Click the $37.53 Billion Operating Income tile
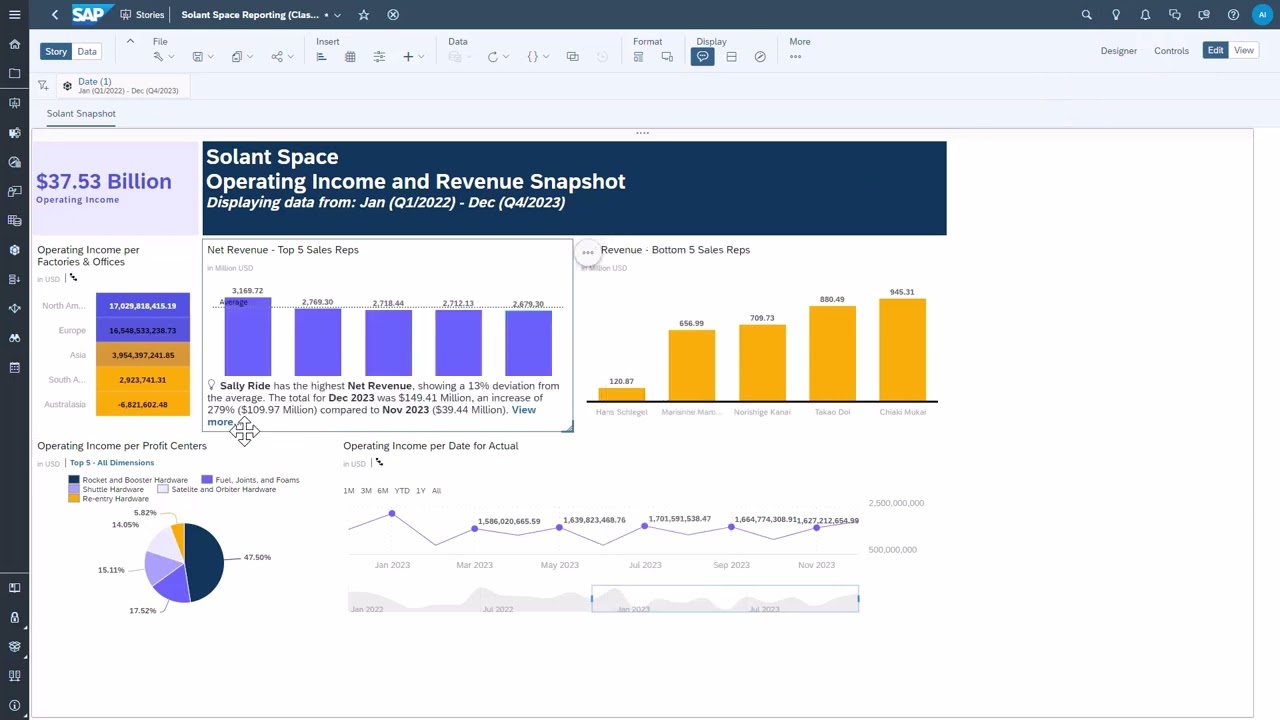Viewport: 1280px width, 720px height. point(116,187)
